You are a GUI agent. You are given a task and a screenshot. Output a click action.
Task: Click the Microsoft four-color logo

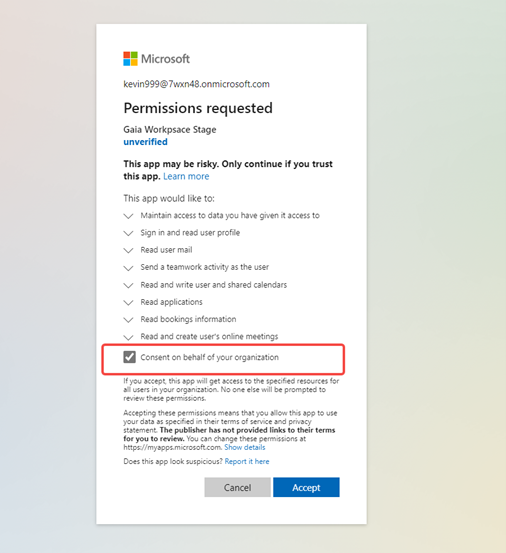pyautogui.click(x=130, y=59)
